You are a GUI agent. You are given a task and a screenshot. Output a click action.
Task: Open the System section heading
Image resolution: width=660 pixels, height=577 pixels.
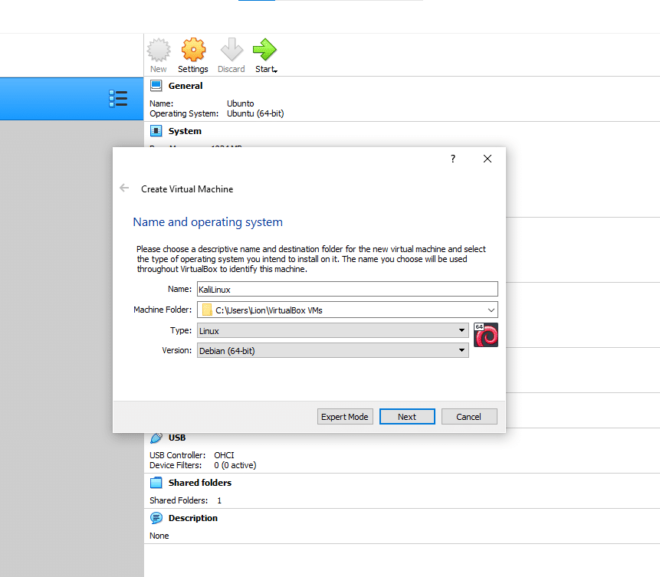185,131
